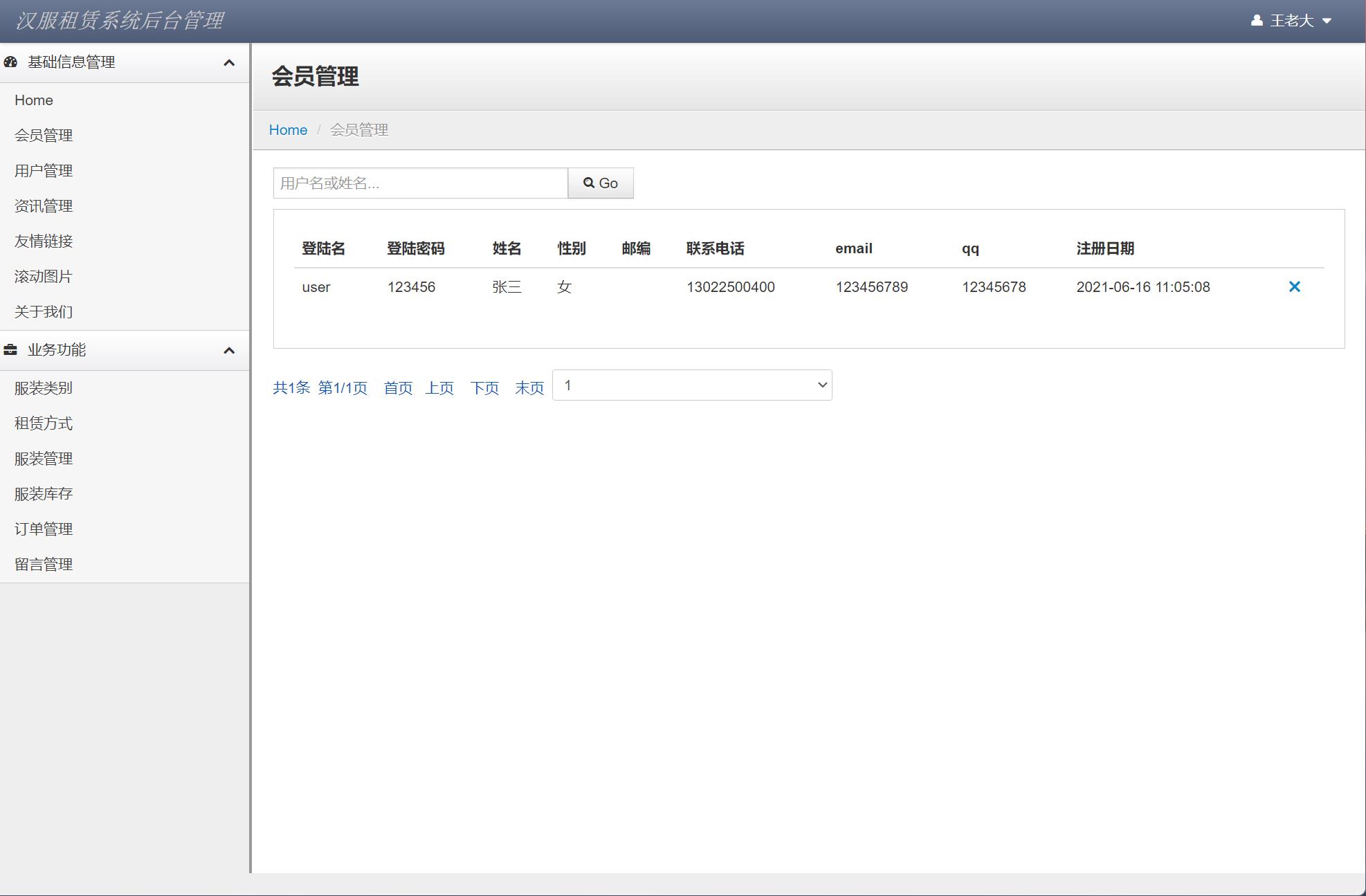Screen dimensions: 1366x896
Task: Collapse the 基础信息管理 section chevron
Action: (x=229, y=63)
